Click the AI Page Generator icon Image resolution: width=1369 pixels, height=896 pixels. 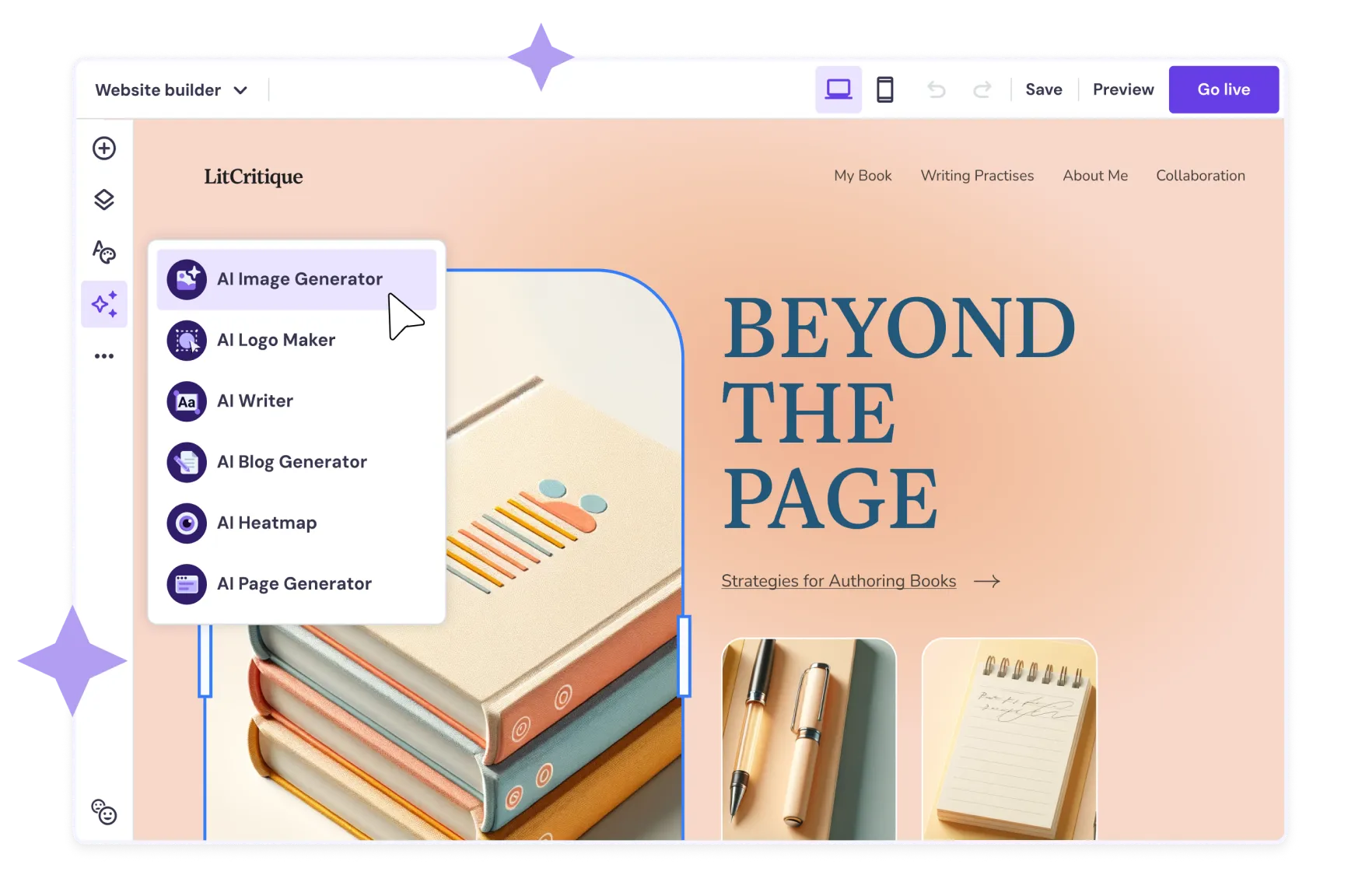(x=187, y=584)
